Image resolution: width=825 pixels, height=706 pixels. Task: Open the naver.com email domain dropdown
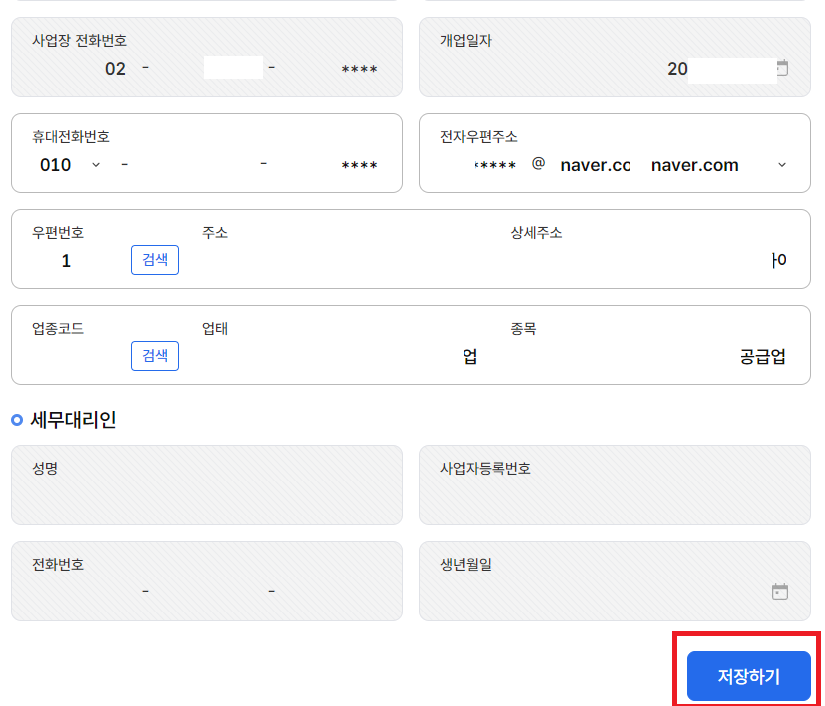pyautogui.click(x=781, y=164)
